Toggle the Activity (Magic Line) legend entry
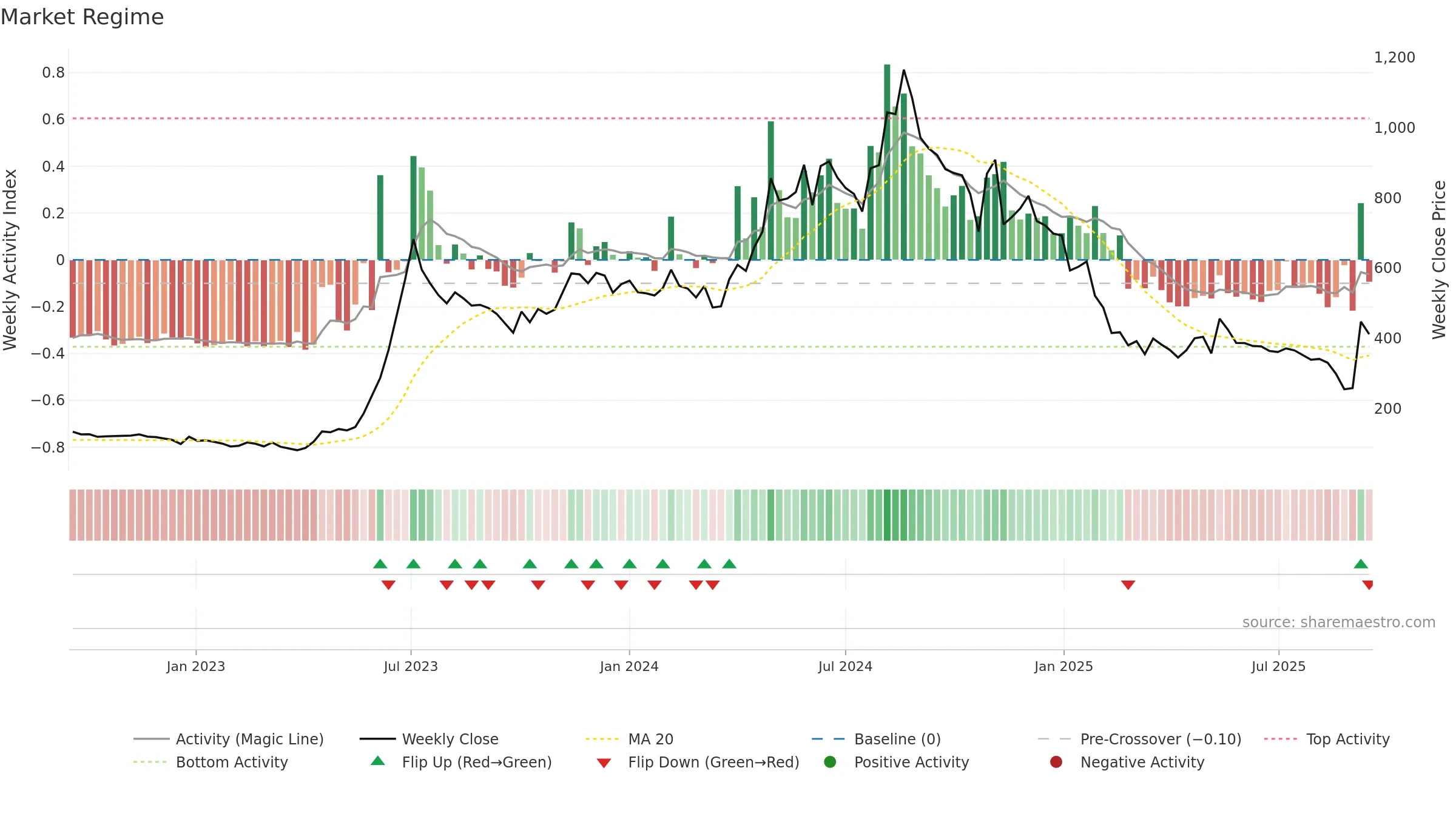The width and height of the screenshot is (1456, 819). [x=229, y=739]
